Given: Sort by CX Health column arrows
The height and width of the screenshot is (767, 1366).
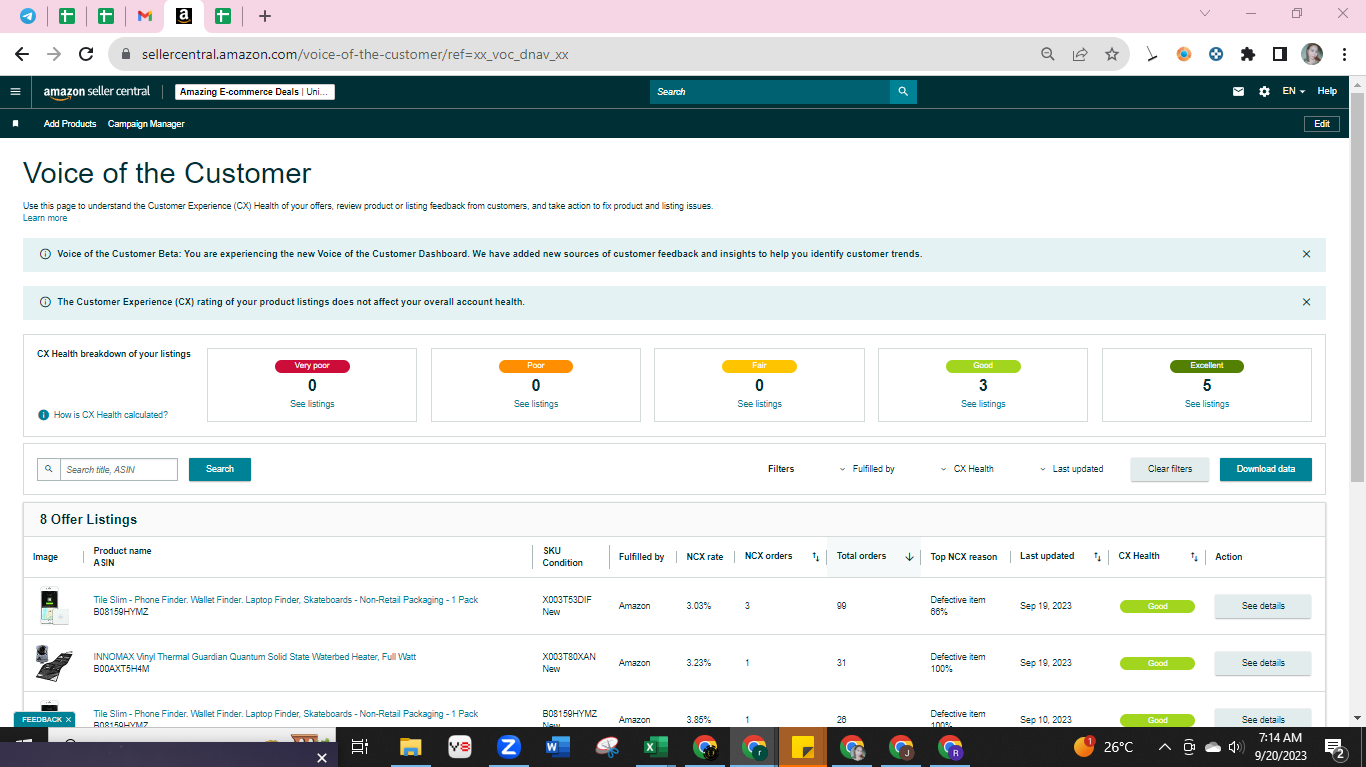Looking at the screenshot, I should tap(1194, 557).
